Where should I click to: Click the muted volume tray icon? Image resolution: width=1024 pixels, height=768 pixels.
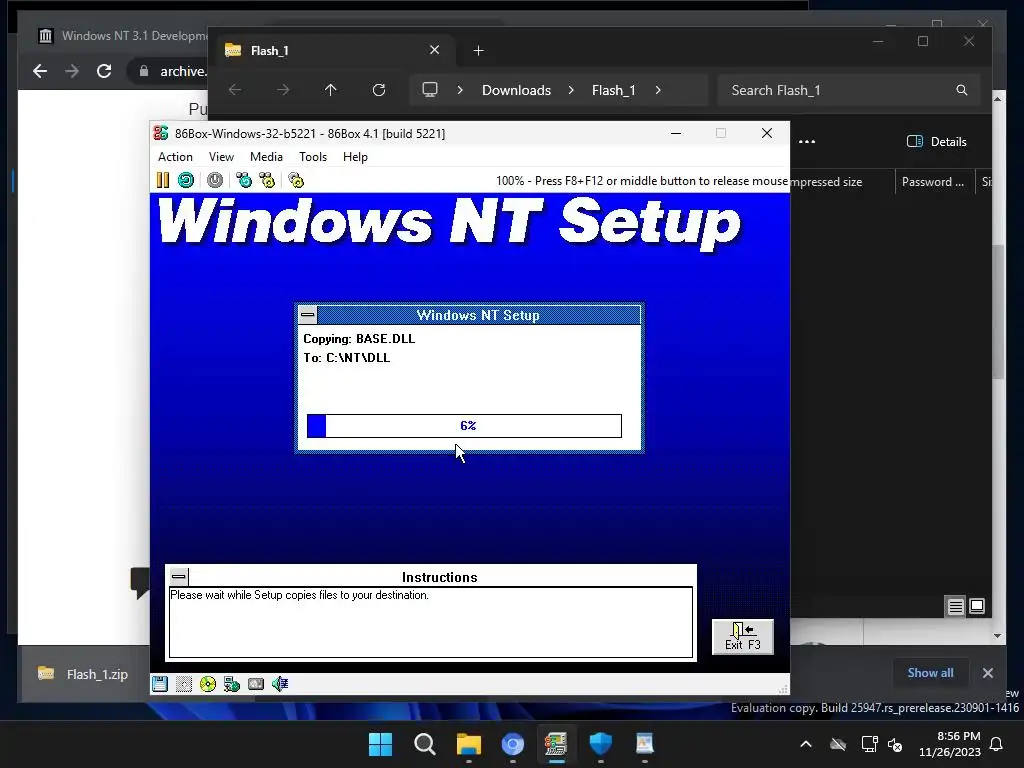pos(895,744)
